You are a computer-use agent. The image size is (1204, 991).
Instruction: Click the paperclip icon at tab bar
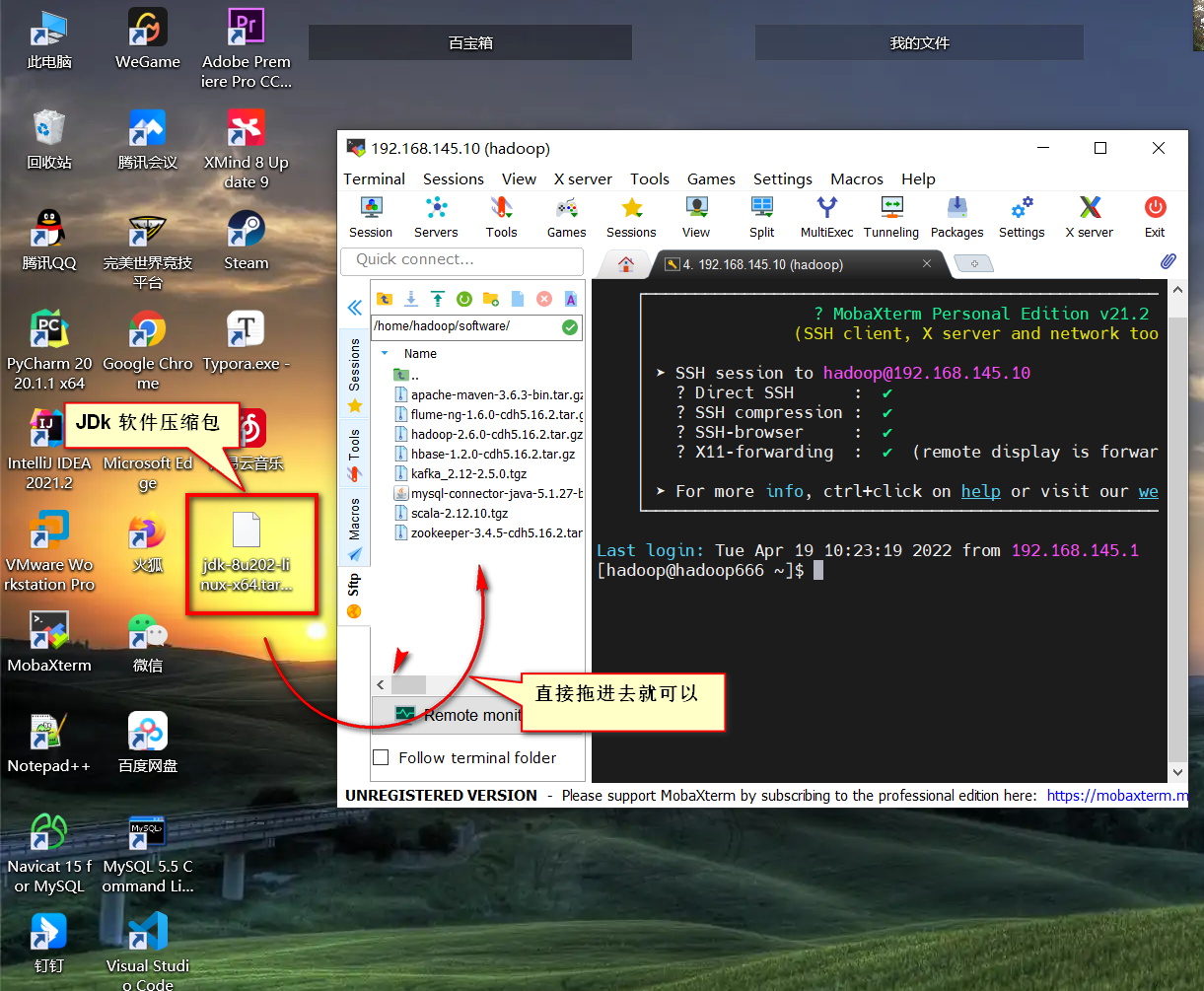coord(1168,261)
